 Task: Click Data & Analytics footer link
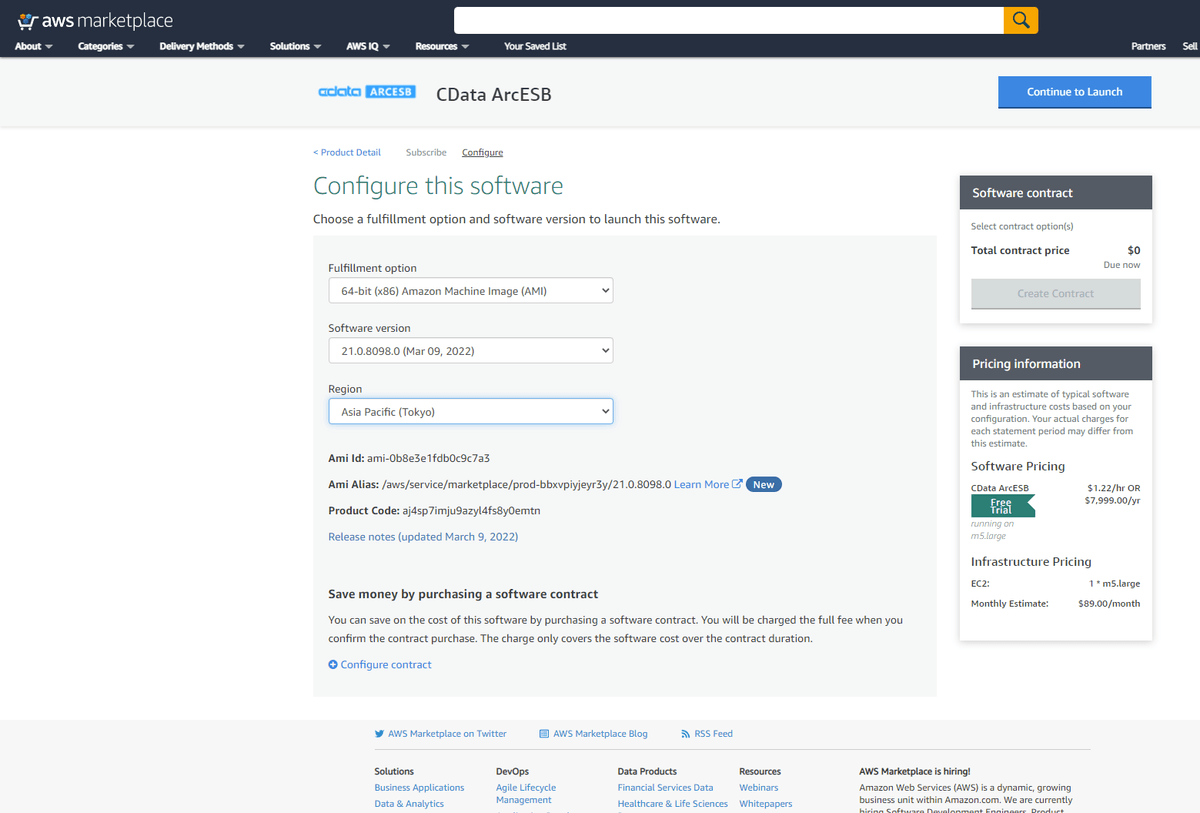[409, 804]
